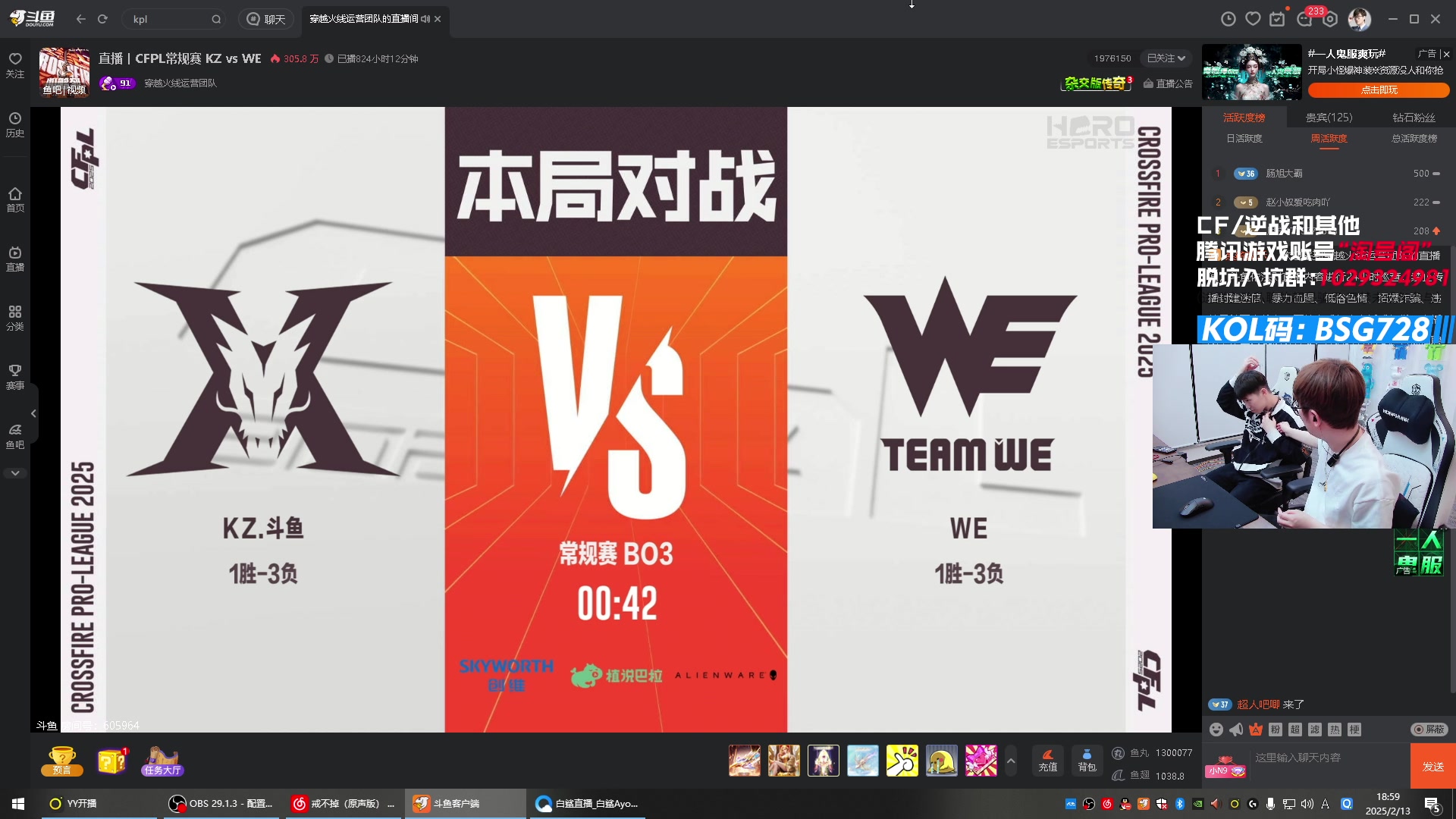Go to 首页 home in the sidebar
1456x819 pixels.
15,199
